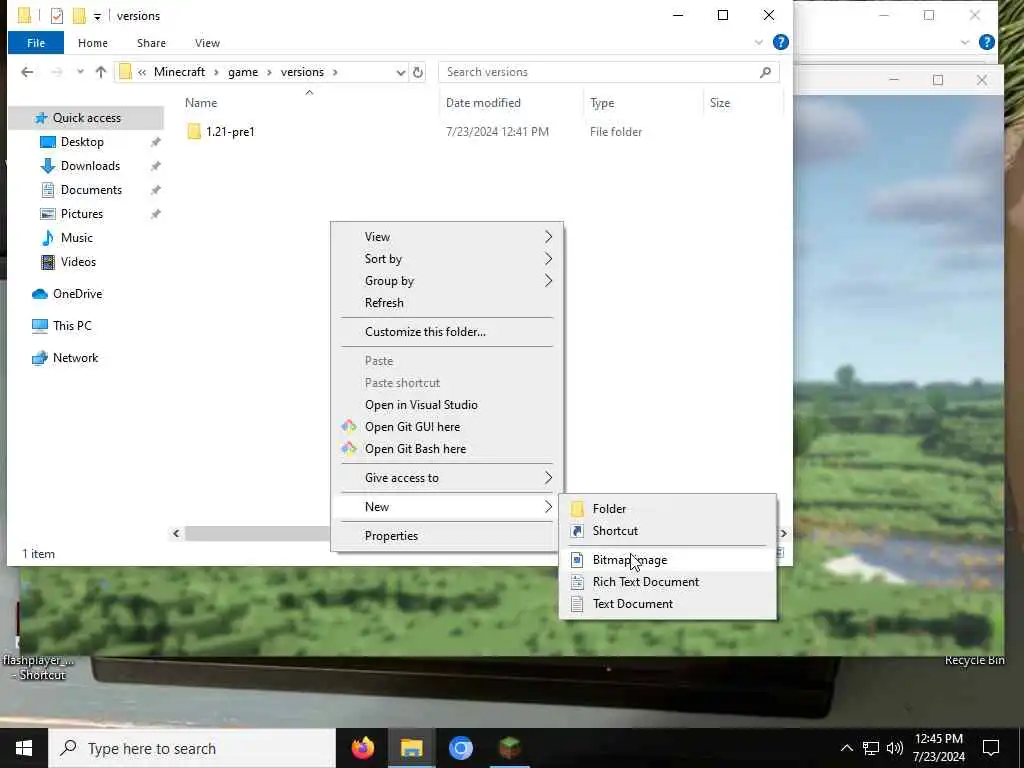
Task: Open quick access toolbar customize dropdown
Action: click(97, 16)
